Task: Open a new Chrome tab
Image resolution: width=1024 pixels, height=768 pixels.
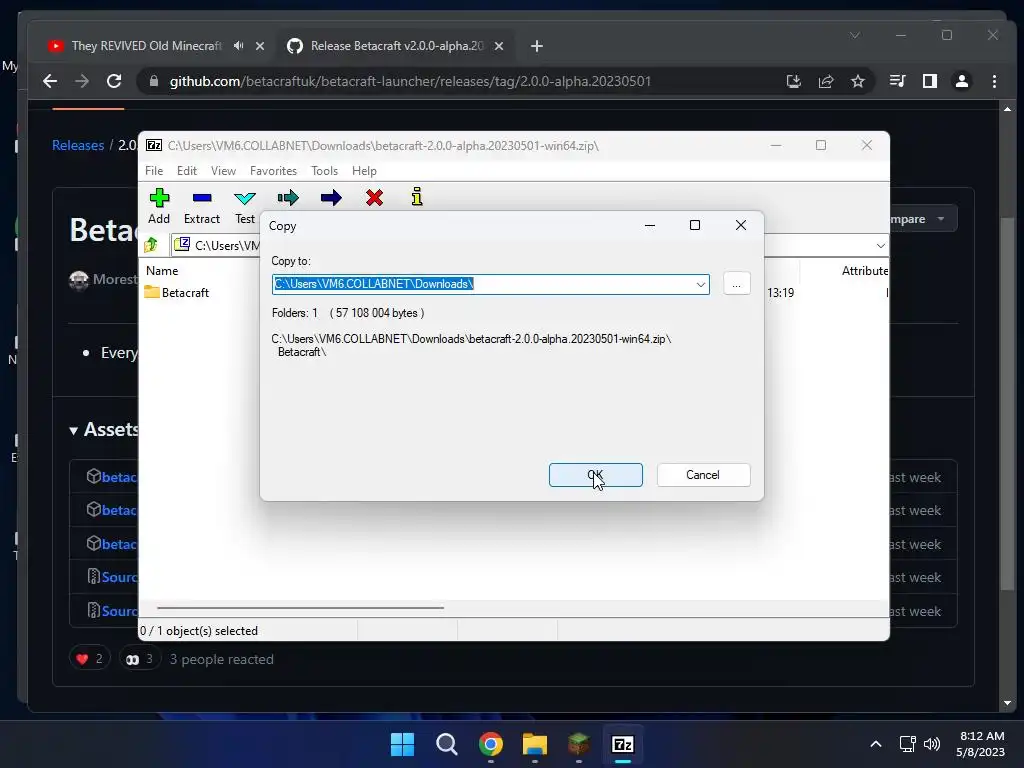Action: 537,46
